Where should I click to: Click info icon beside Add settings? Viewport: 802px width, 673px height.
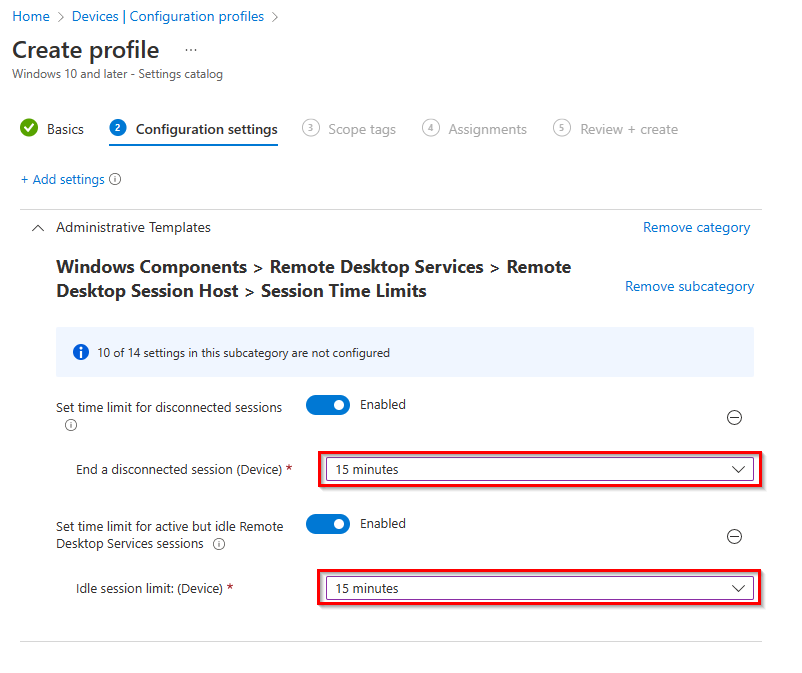pos(115,180)
